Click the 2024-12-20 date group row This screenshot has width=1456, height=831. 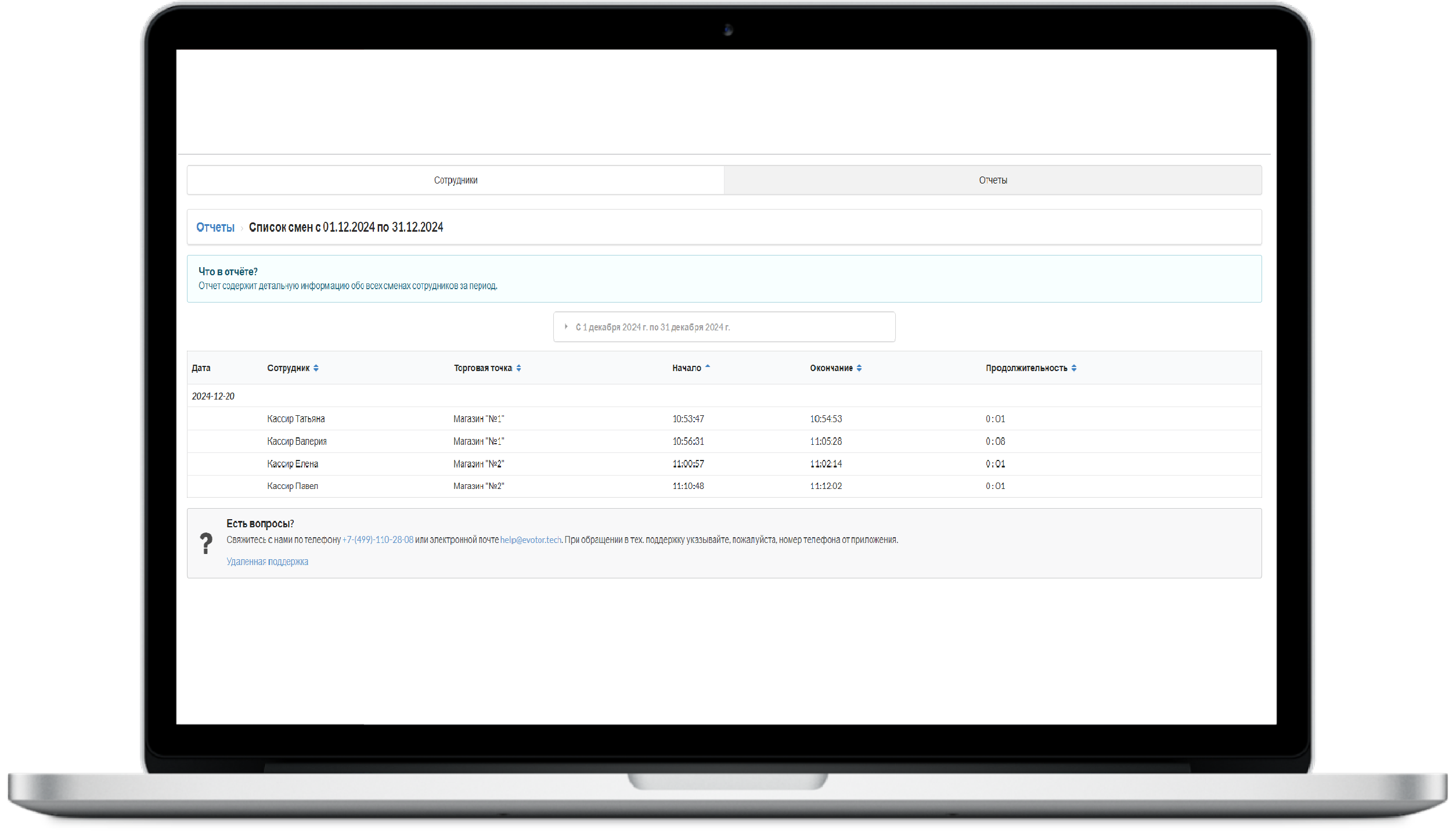click(x=213, y=397)
